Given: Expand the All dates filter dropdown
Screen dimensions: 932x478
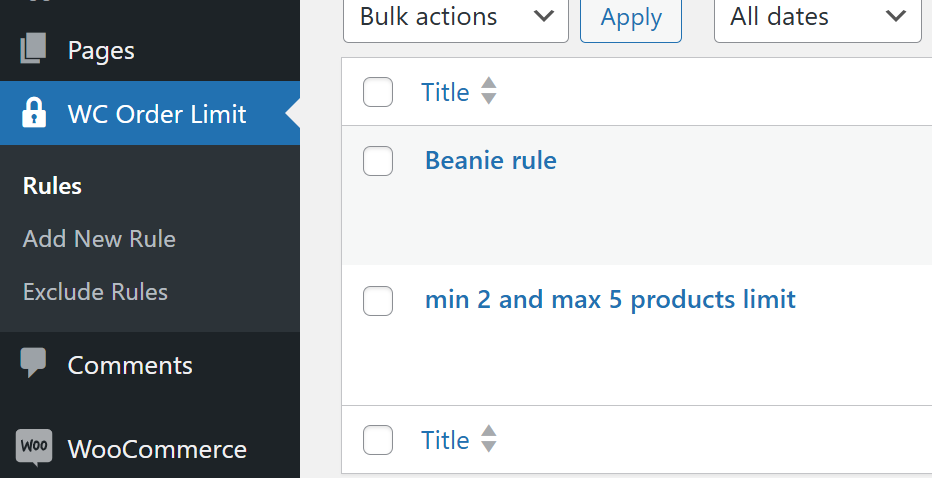Looking at the screenshot, I should click(x=817, y=17).
